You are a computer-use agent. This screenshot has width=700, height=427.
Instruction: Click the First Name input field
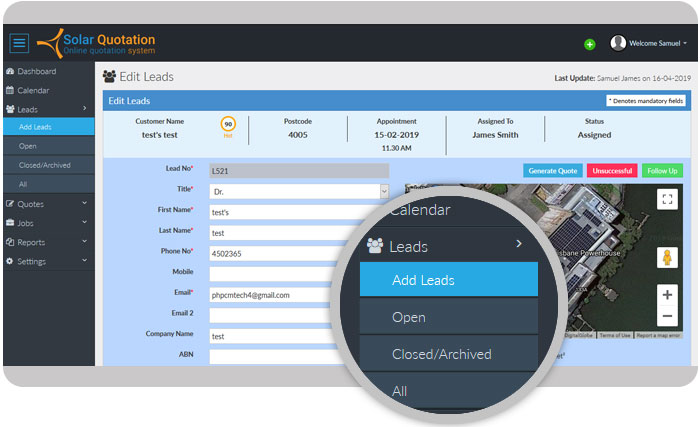tap(290, 212)
